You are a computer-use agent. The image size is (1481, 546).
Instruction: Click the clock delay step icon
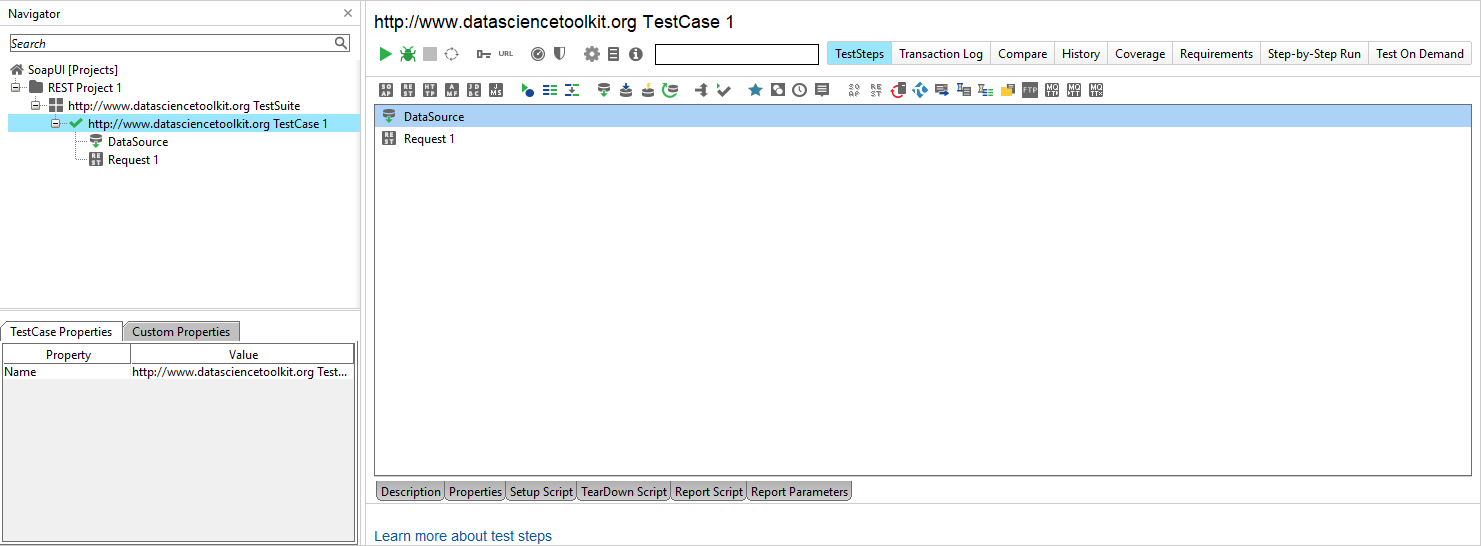[x=800, y=90]
